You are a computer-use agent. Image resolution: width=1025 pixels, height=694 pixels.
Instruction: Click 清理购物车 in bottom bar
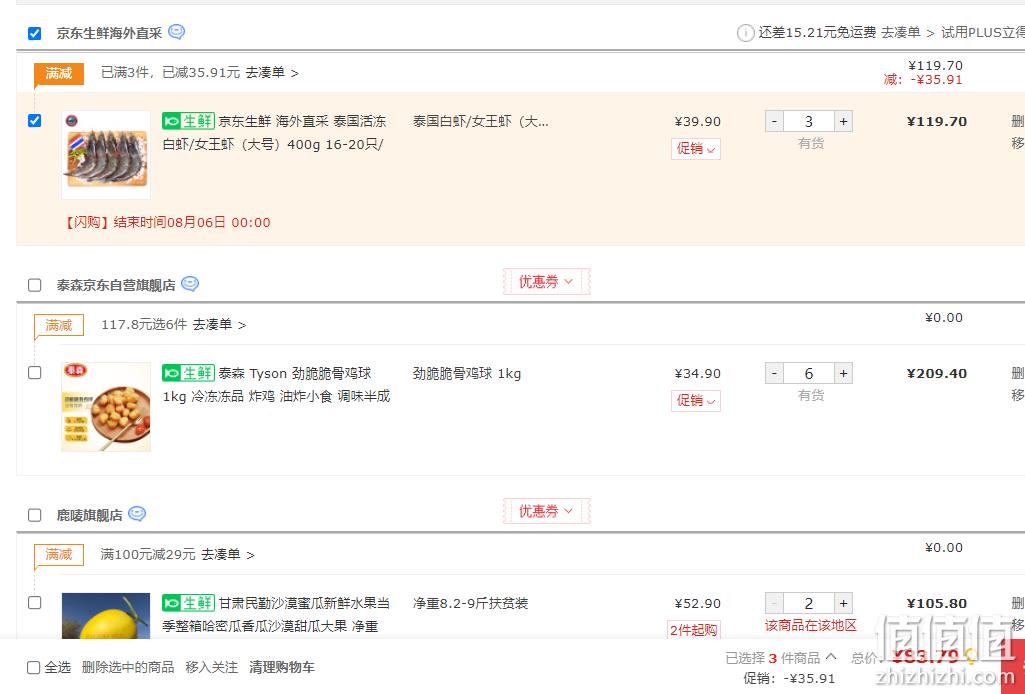pos(282,667)
